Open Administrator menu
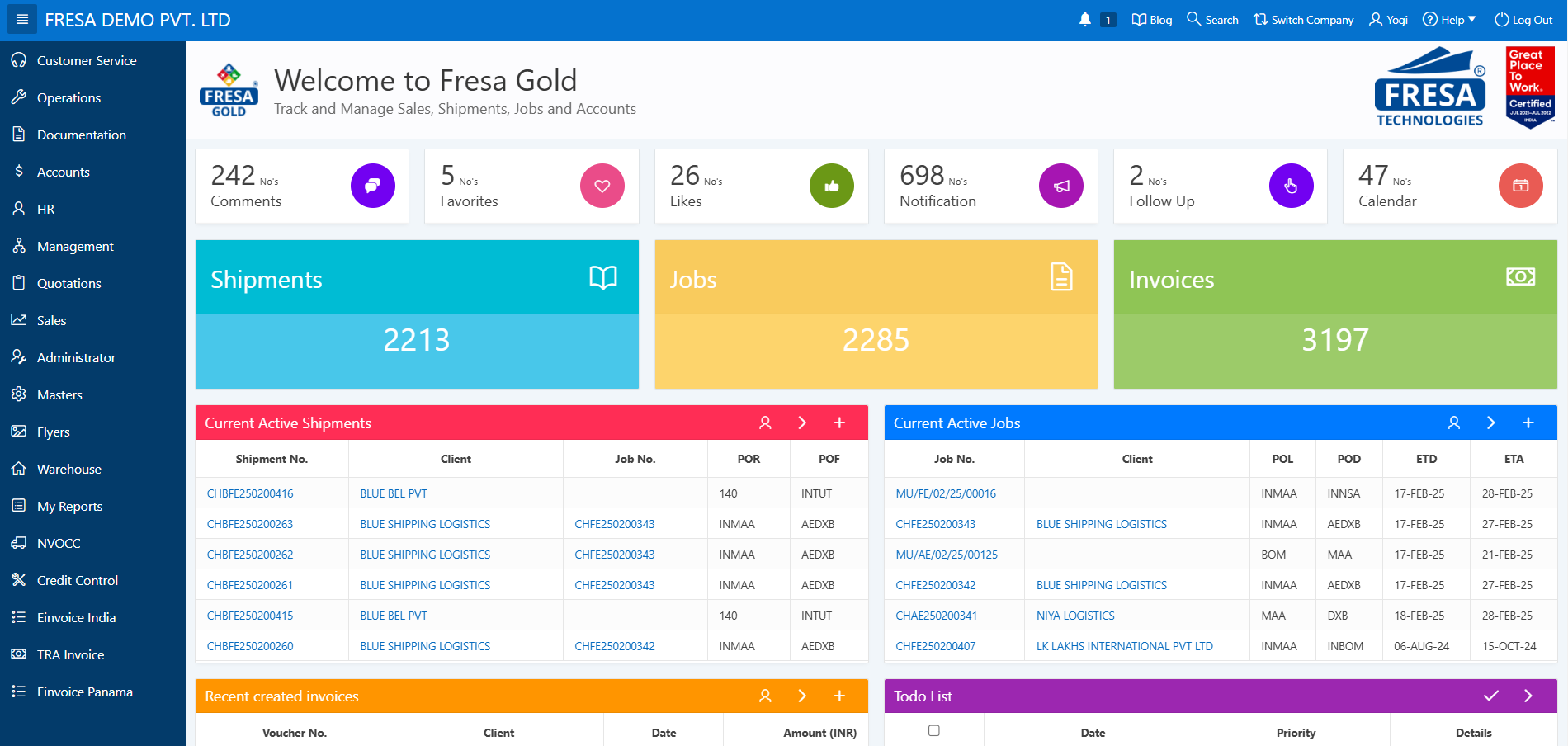 point(92,357)
